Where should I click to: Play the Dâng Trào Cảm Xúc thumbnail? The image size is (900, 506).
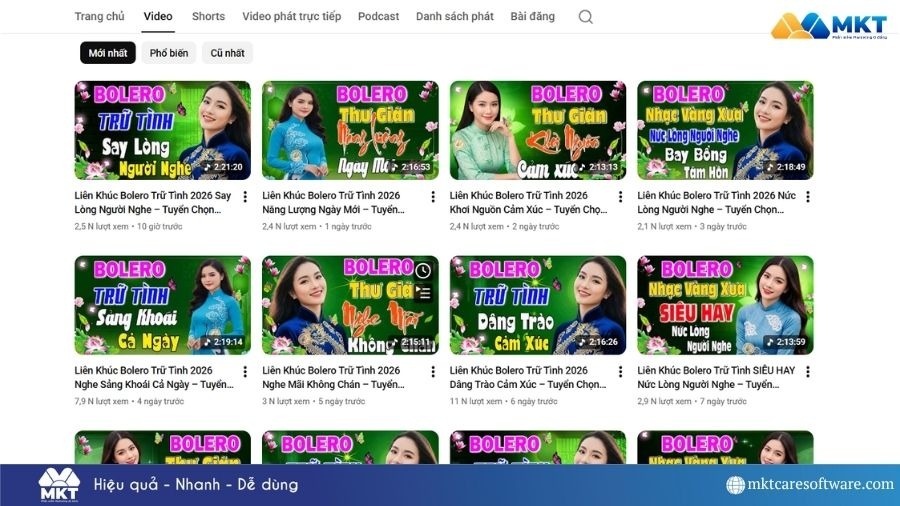tap(538, 305)
